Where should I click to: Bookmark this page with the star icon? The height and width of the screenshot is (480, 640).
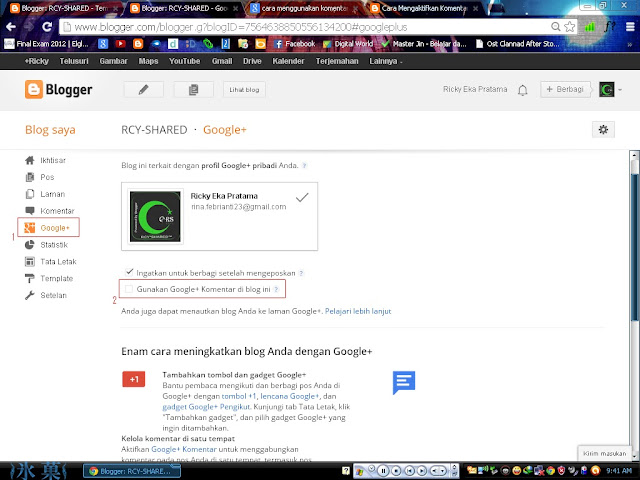[569, 27]
